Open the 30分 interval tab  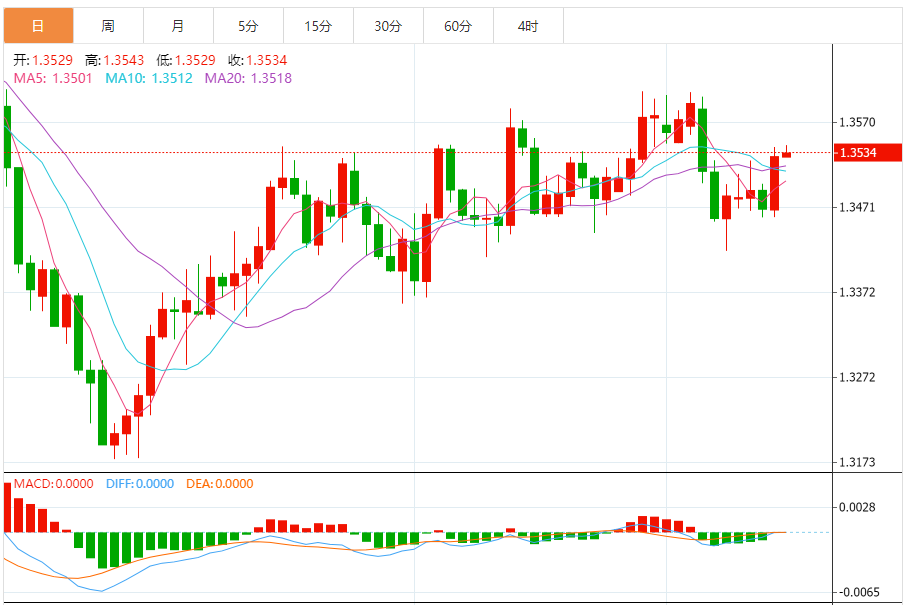click(x=388, y=26)
